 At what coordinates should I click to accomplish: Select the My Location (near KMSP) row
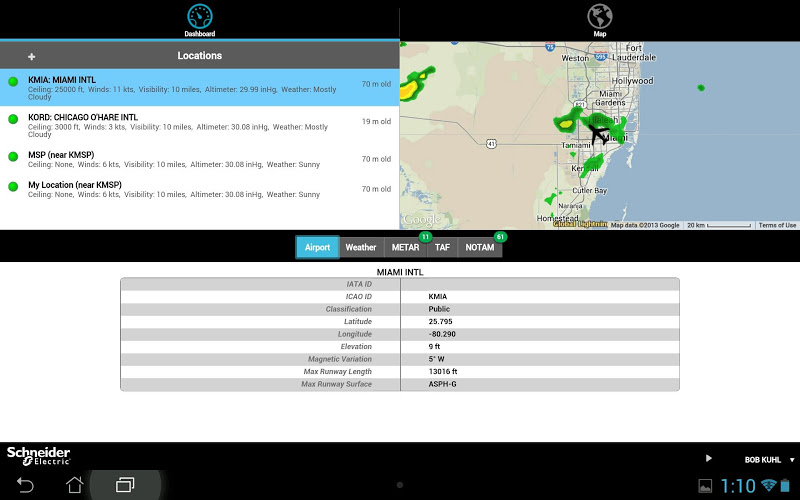199,189
